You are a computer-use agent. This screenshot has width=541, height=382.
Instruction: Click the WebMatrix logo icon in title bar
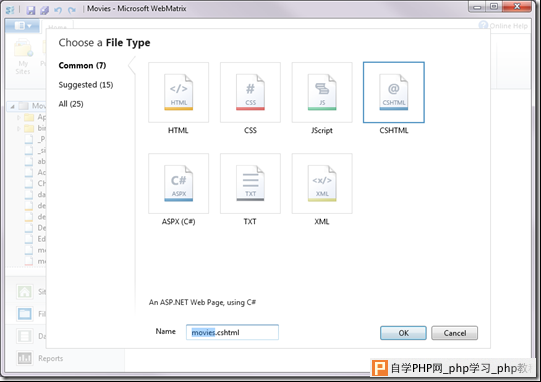click(10, 10)
